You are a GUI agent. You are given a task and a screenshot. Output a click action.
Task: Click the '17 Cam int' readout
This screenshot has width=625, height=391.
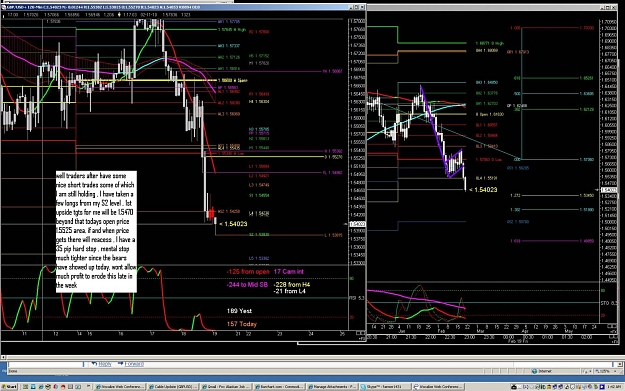(289, 271)
